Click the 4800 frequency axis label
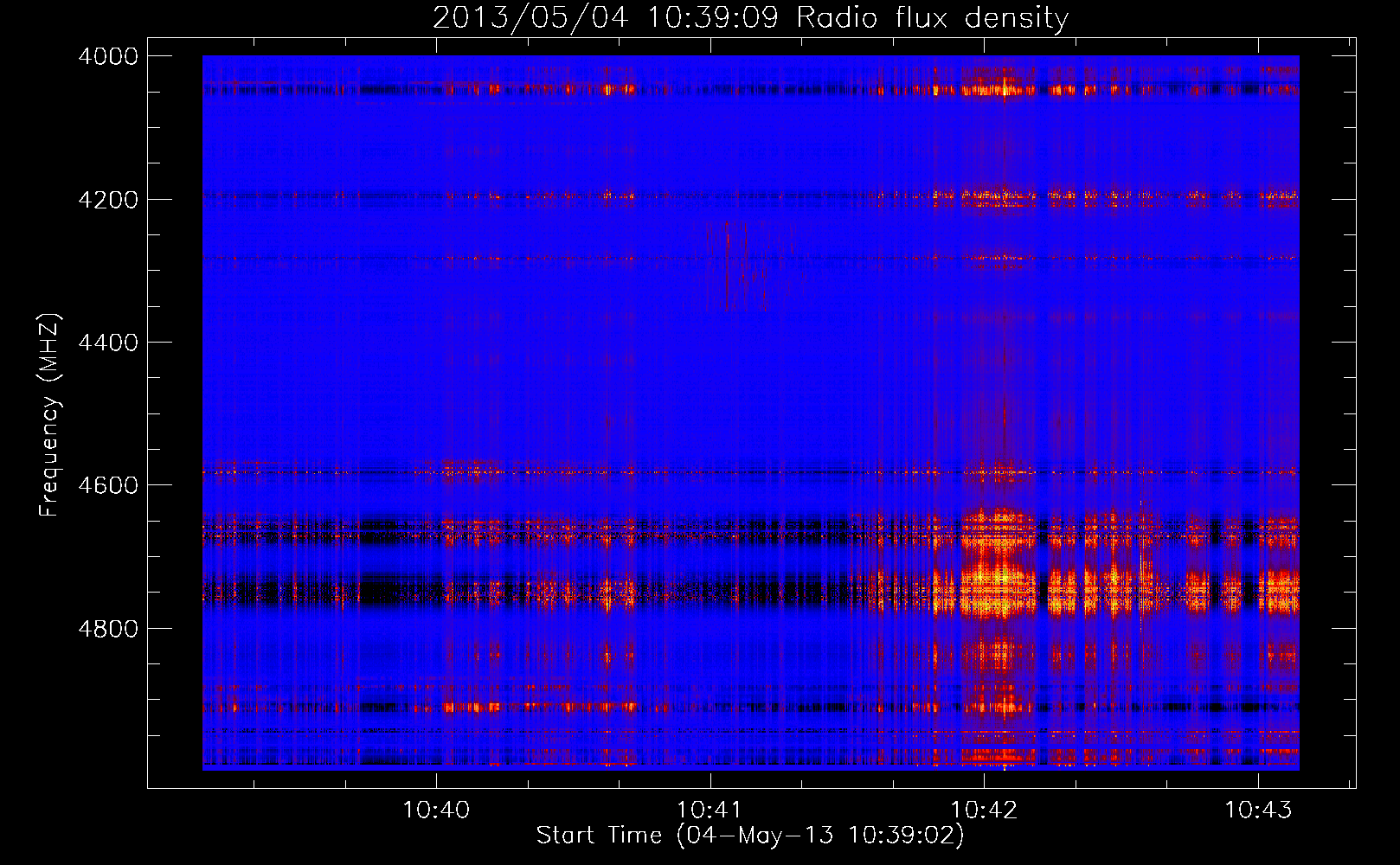 (108, 628)
